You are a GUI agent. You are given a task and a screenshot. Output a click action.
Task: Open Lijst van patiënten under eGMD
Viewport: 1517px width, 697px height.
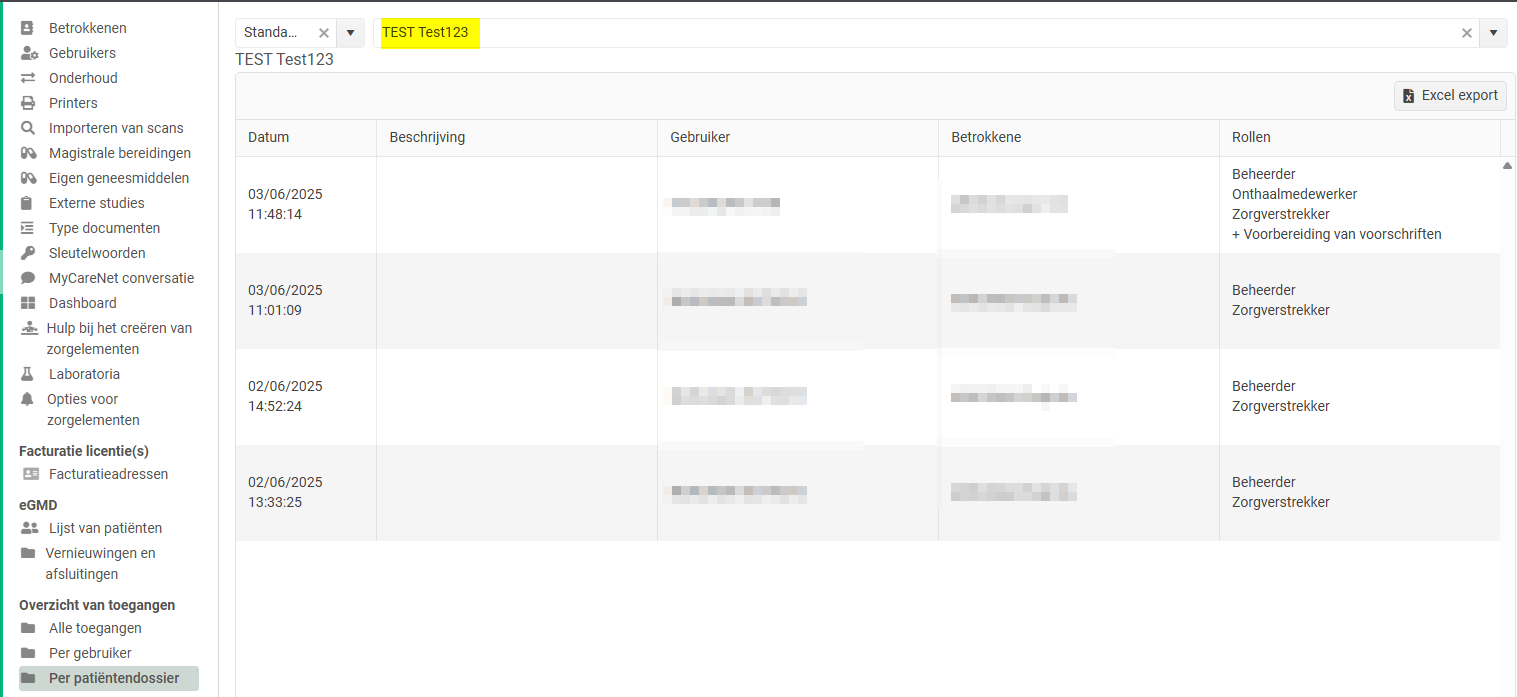click(105, 528)
